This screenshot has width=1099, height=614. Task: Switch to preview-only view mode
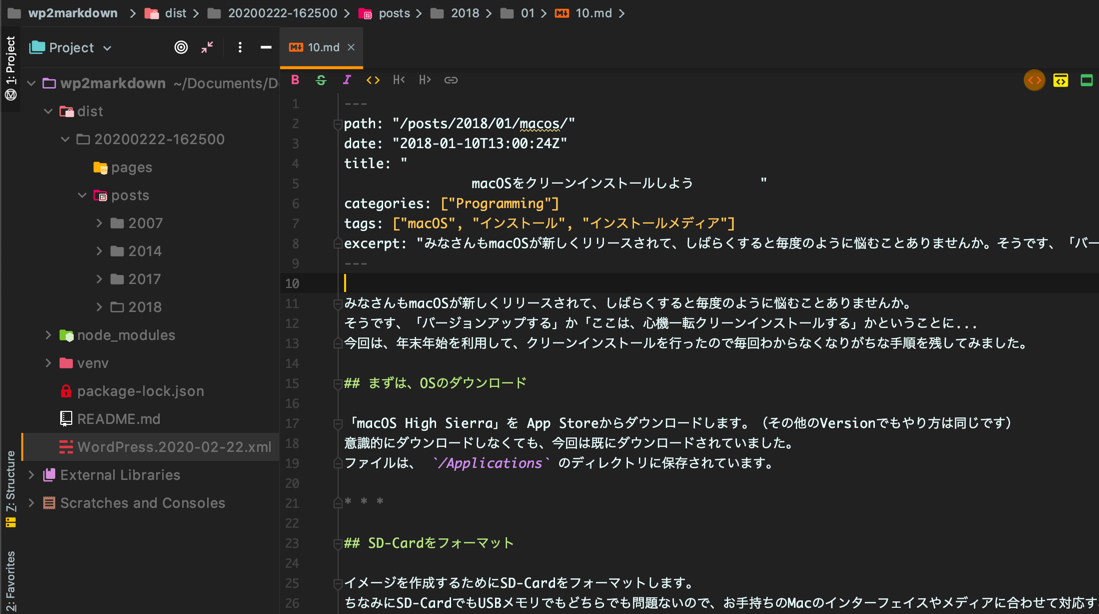pos(1086,80)
